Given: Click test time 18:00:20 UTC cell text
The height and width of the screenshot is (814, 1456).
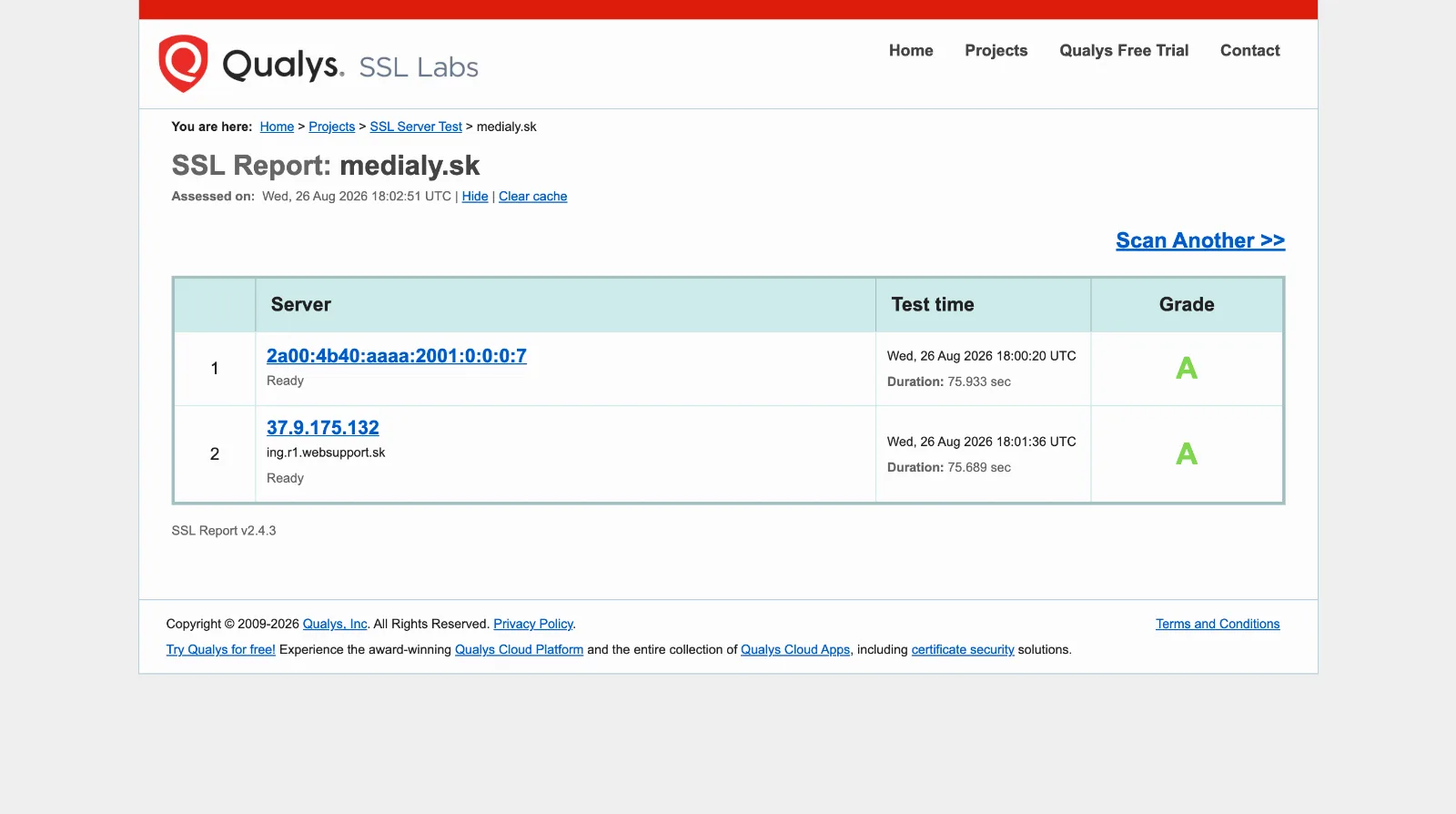Looking at the screenshot, I should pyautogui.click(x=982, y=356).
